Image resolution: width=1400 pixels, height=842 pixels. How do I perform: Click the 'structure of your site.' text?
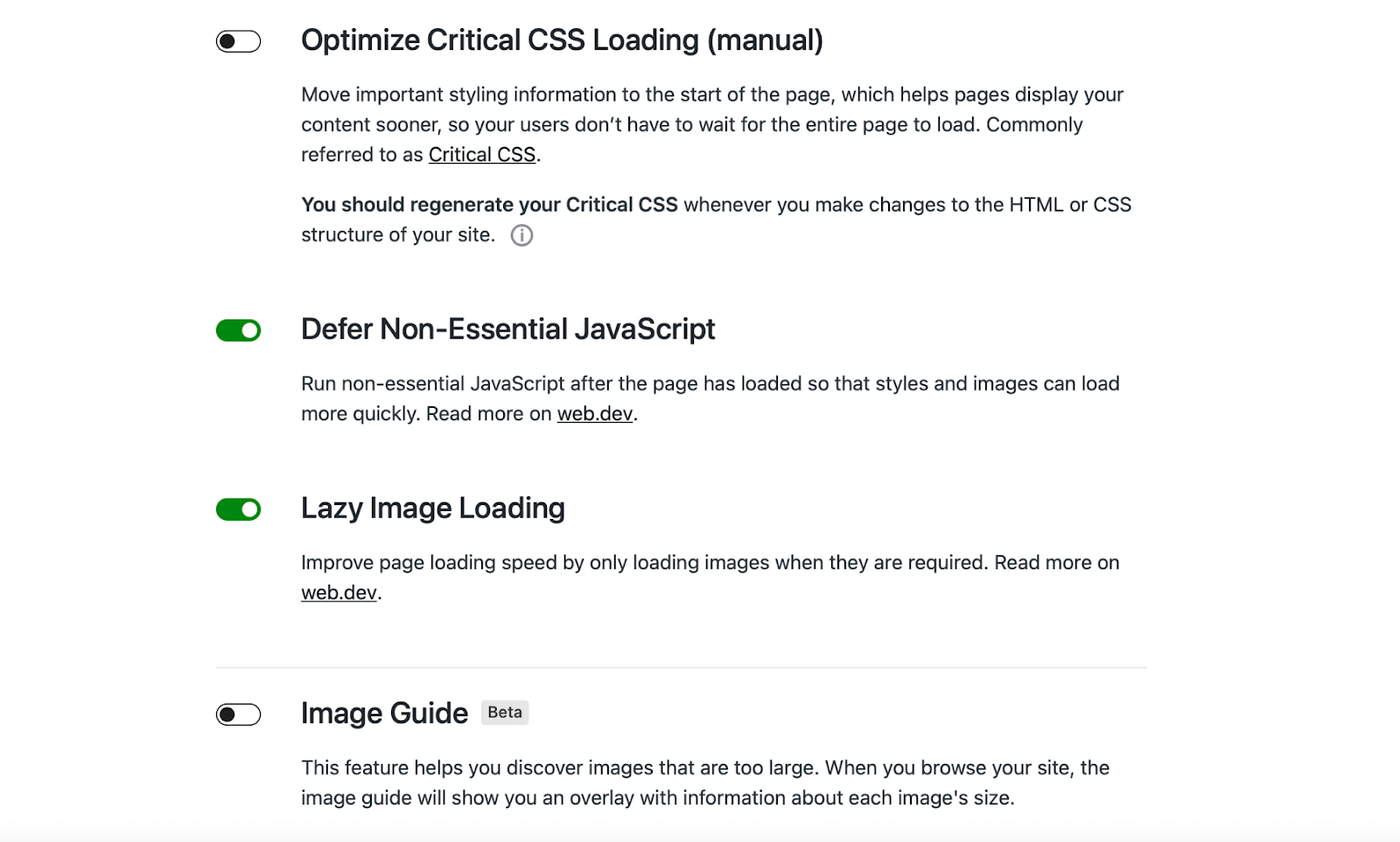[398, 235]
